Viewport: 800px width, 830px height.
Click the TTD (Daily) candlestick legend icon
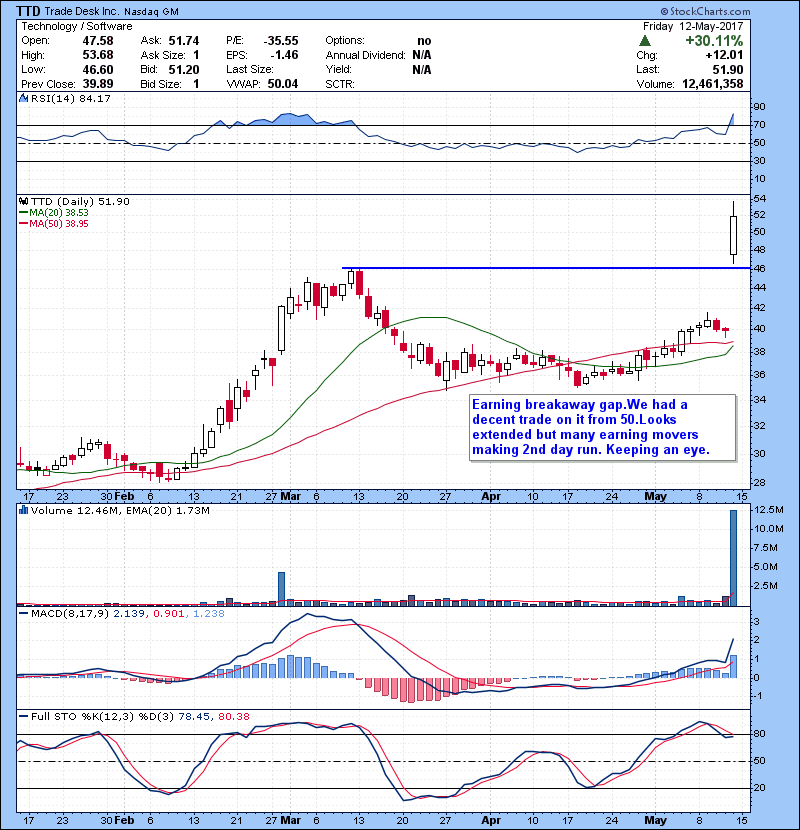(22, 201)
